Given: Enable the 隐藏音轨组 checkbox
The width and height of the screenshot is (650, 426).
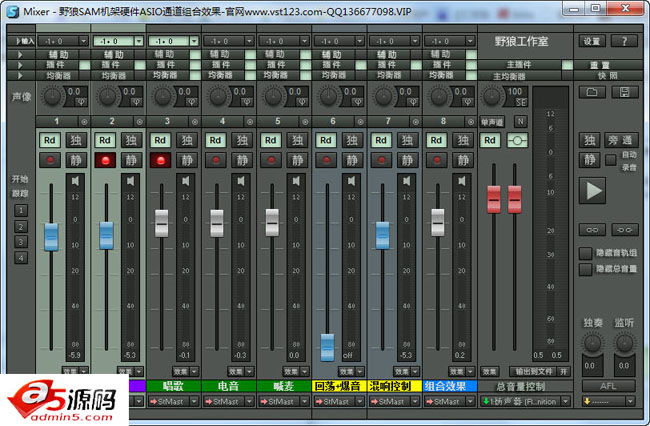Looking at the screenshot, I should [x=586, y=253].
